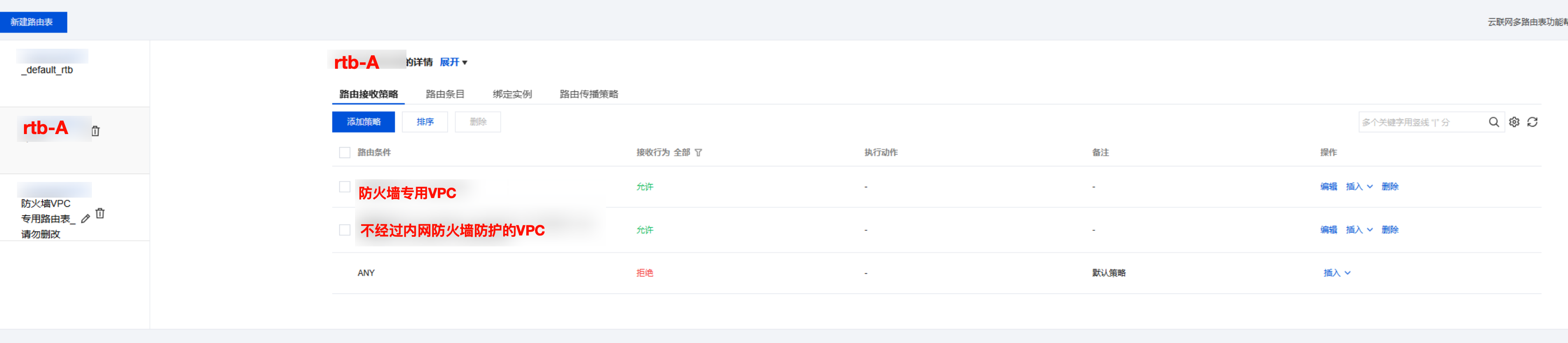This screenshot has width=1568, height=343.
Task: Delete the 防火墙VPC专用路由表 route table via trash icon
Action: coord(101,213)
